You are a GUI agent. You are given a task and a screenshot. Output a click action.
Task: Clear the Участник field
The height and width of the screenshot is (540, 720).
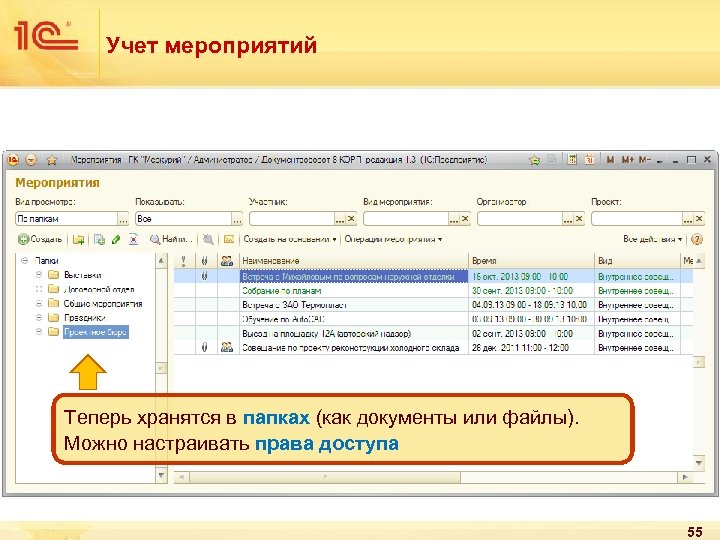(351, 219)
